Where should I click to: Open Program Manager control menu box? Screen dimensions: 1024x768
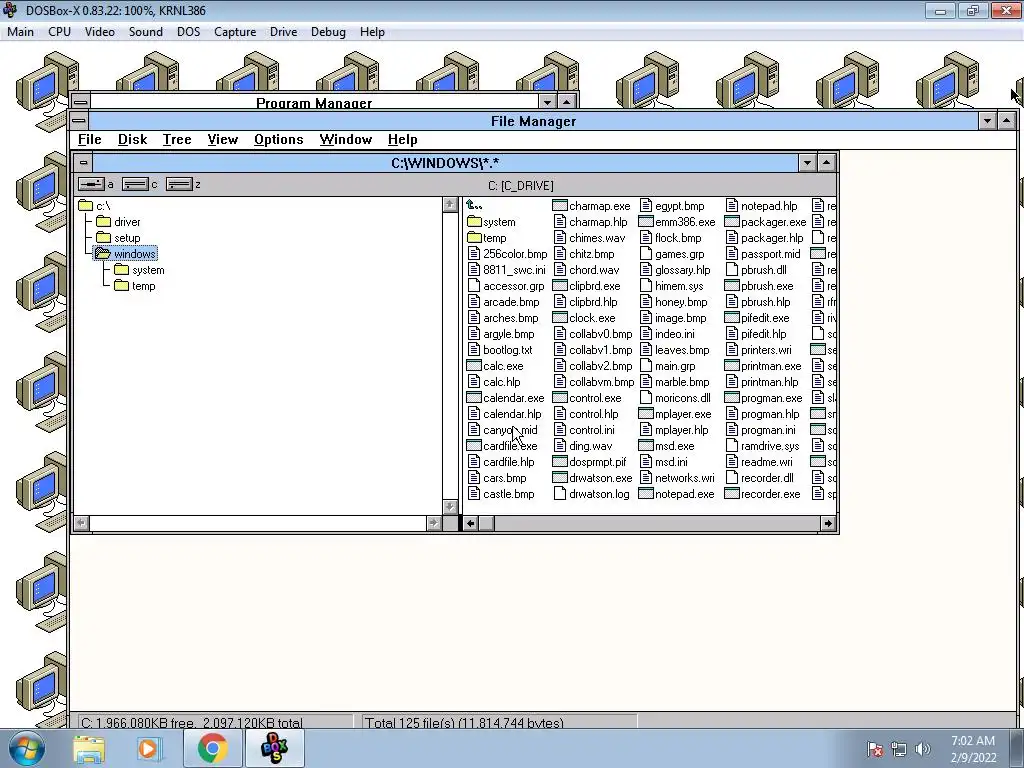[x=81, y=102]
